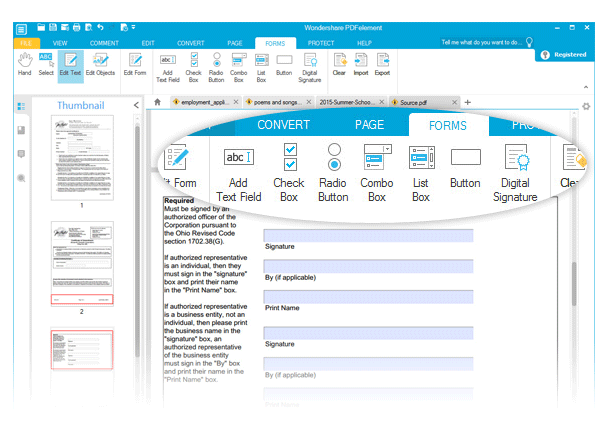Go to the Home start tab icon
Image resolution: width=600 pixels, height=448 pixels.
click(157, 102)
